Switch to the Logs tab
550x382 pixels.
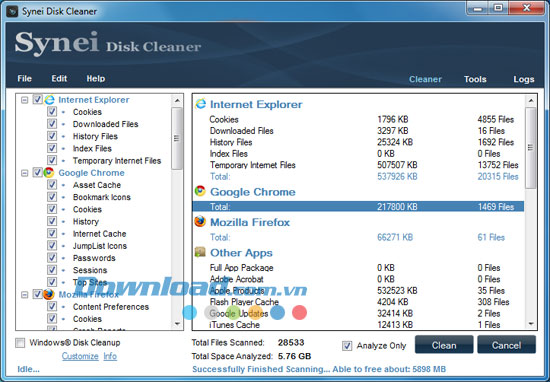[524, 79]
